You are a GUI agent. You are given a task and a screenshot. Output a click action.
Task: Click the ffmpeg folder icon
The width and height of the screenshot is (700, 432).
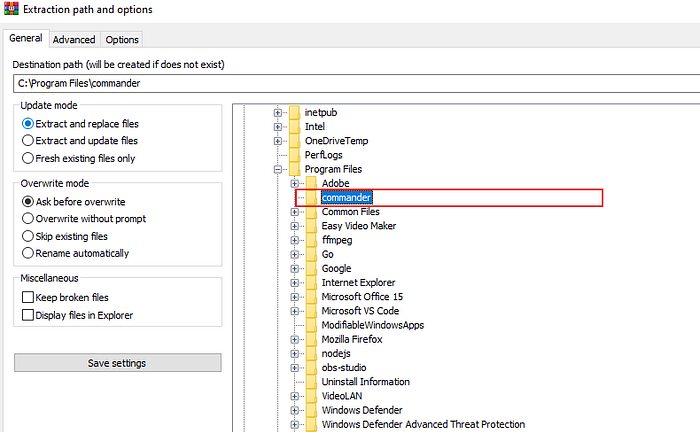tap(312, 240)
